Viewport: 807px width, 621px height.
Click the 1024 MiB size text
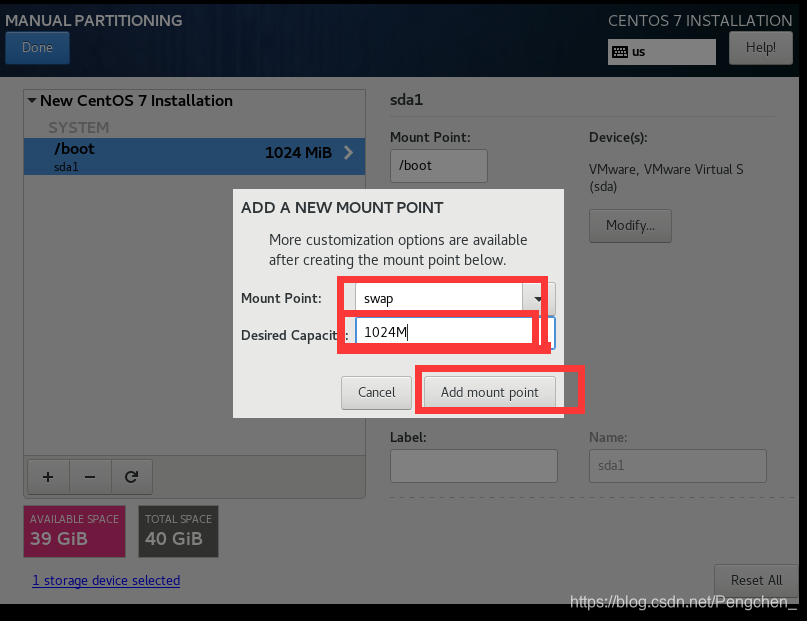coord(298,153)
